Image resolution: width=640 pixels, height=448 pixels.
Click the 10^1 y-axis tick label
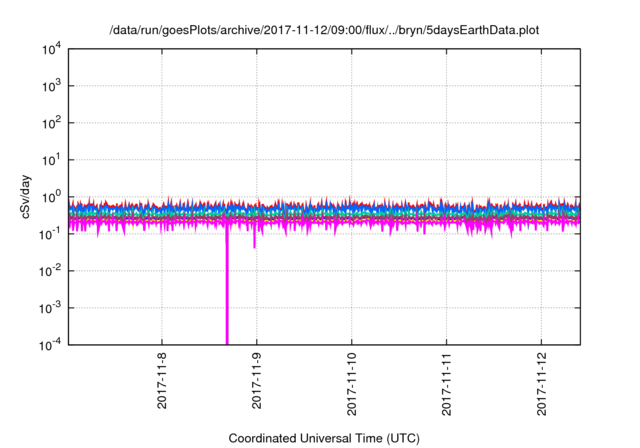51,160
